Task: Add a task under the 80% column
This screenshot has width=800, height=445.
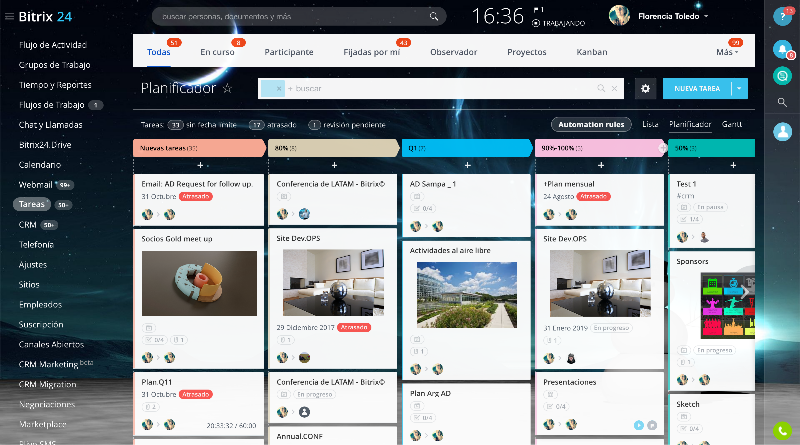Action: point(334,165)
